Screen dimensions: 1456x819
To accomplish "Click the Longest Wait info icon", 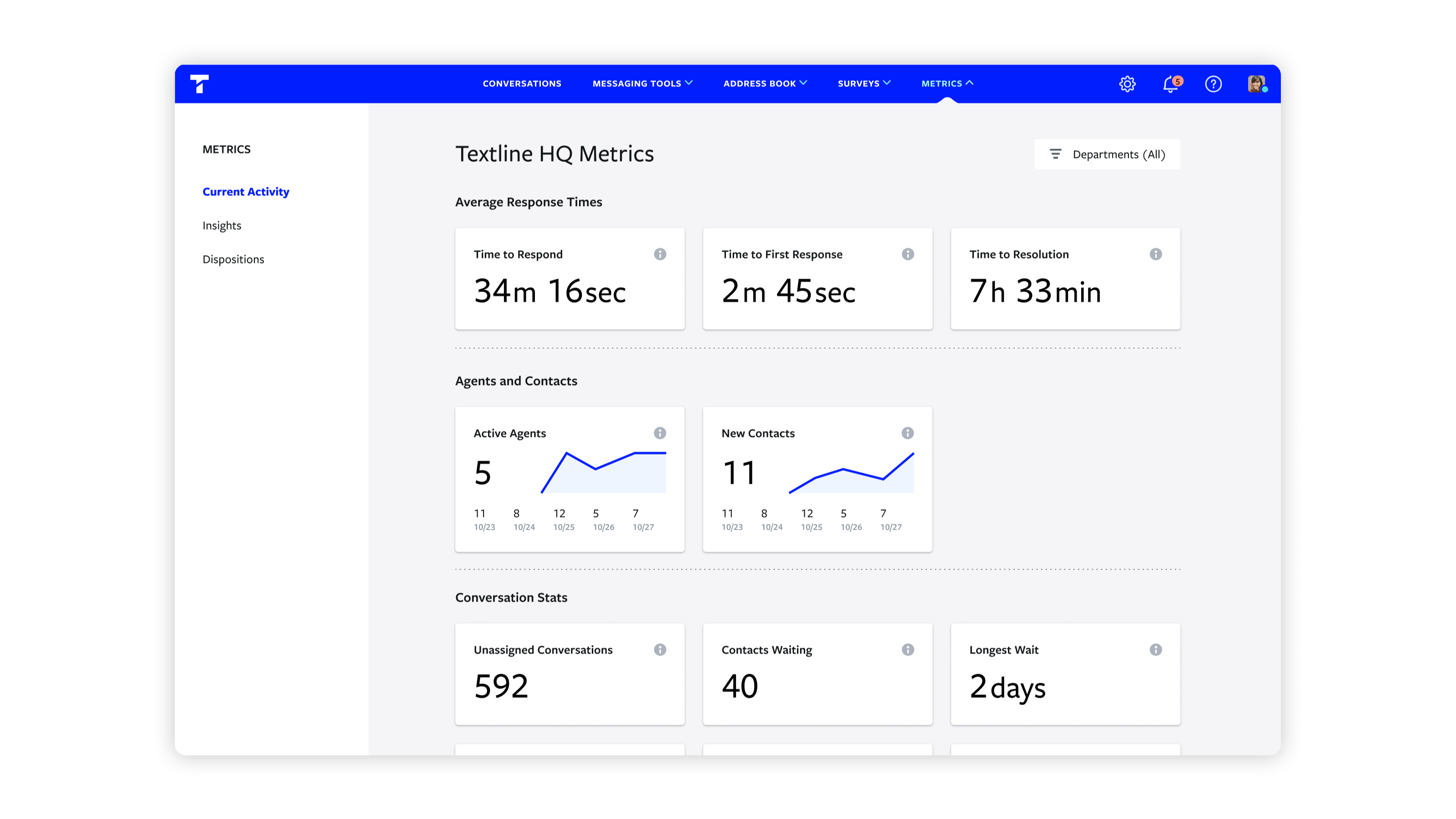I will click(1155, 649).
